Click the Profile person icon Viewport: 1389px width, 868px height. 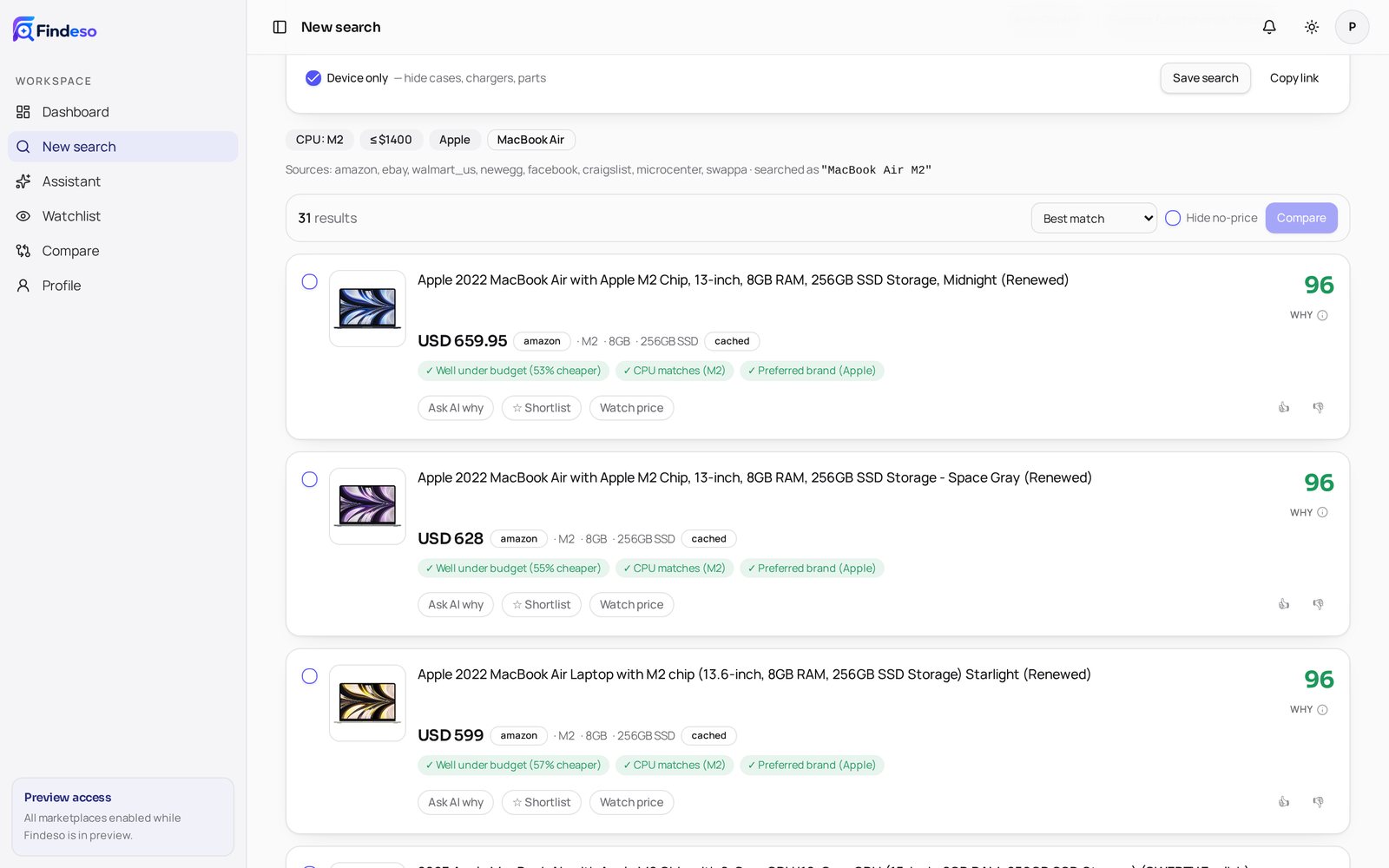pyautogui.click(x=23, y=286)
